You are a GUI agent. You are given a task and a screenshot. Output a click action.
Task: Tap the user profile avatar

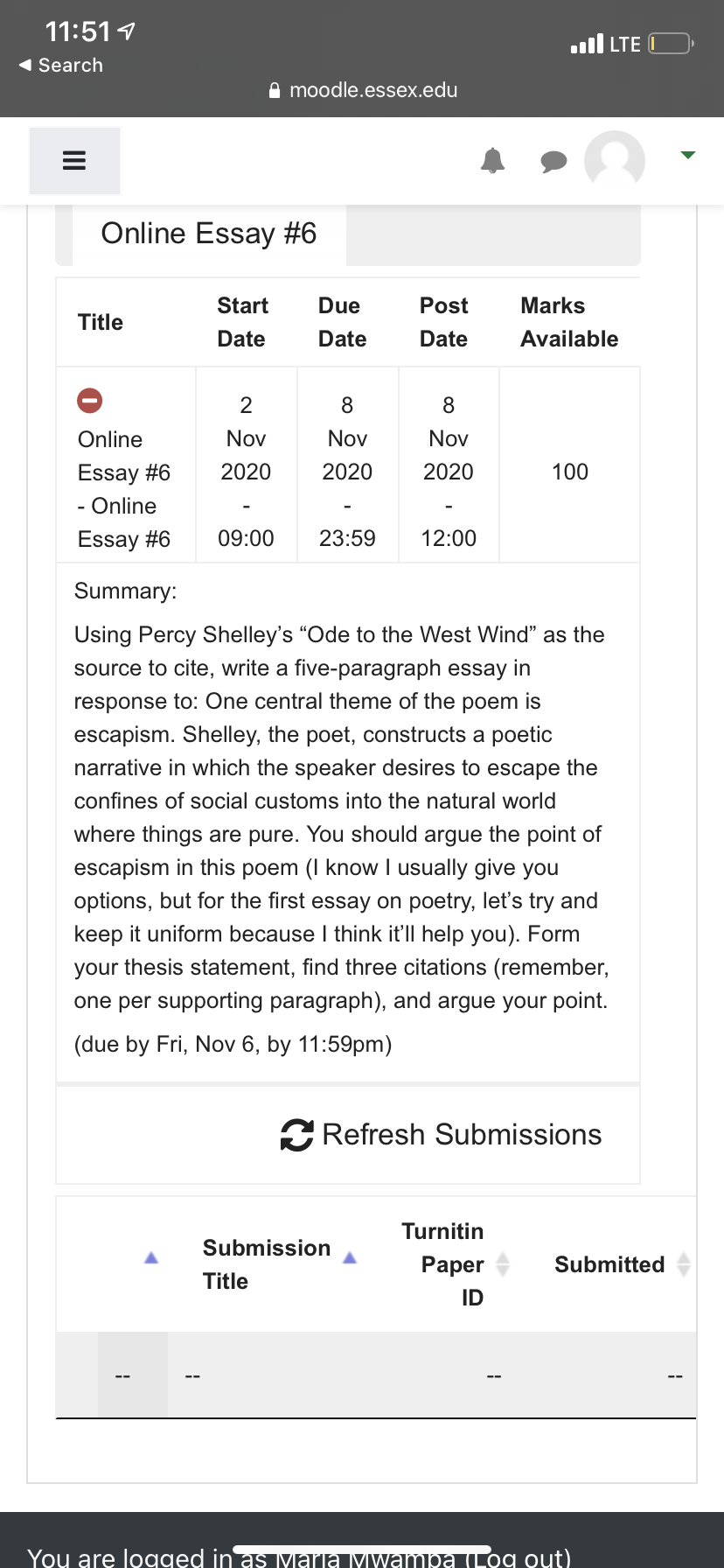[x=615, y=159]
